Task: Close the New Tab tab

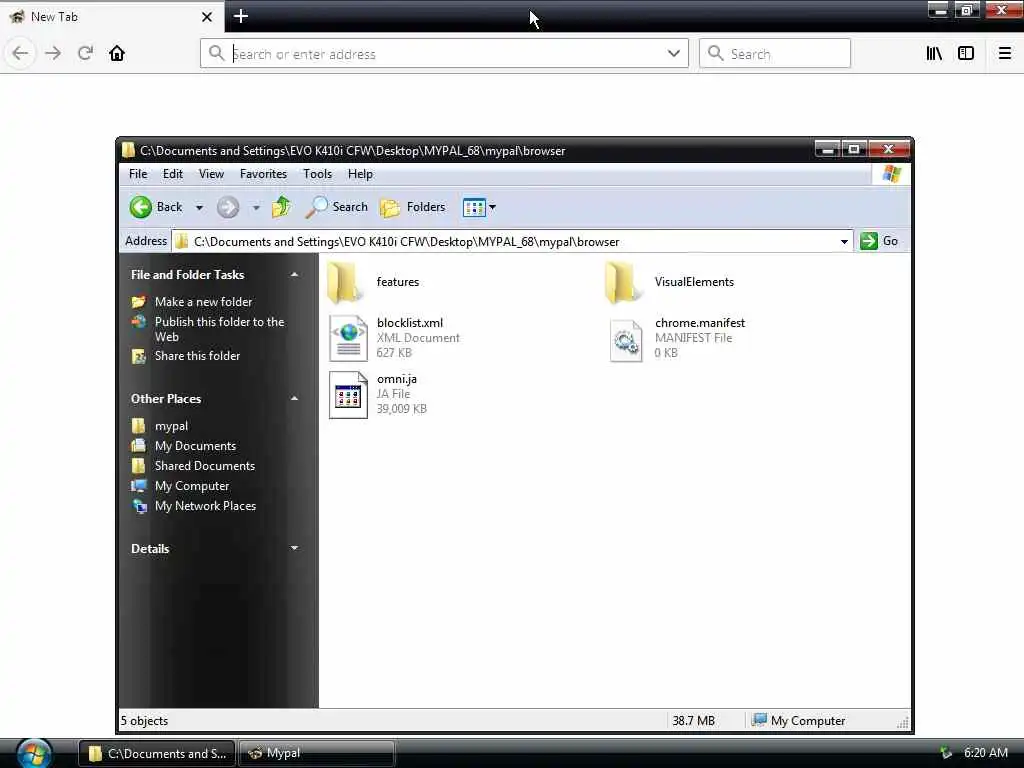Action: [x=206, y=17]
